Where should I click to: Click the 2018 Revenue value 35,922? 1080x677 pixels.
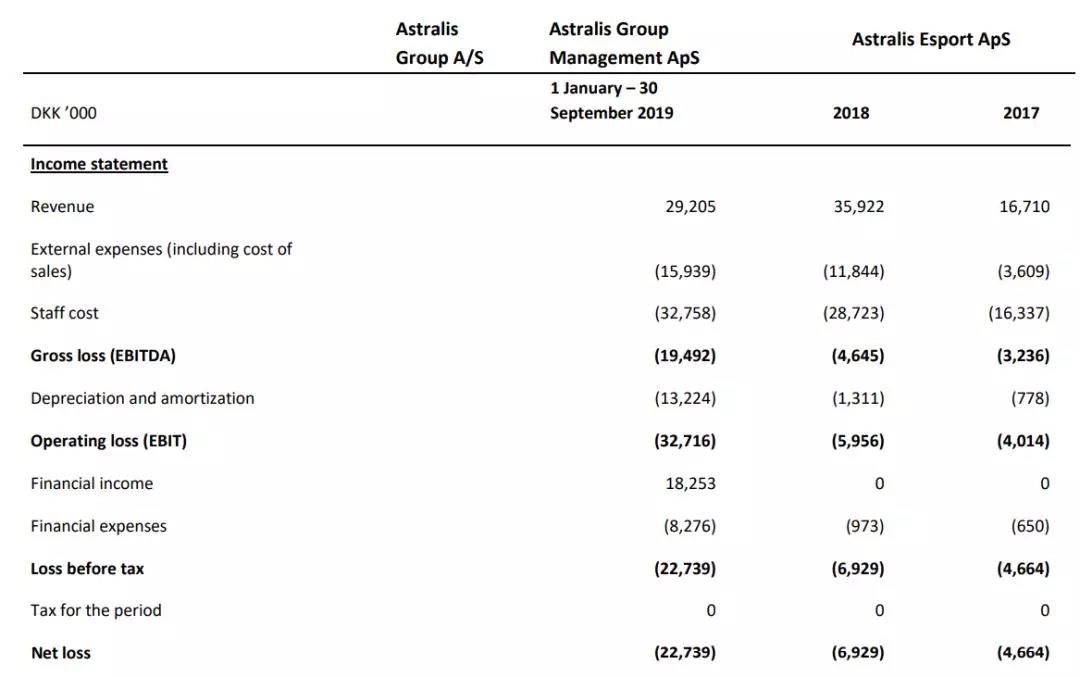(858, 207)
